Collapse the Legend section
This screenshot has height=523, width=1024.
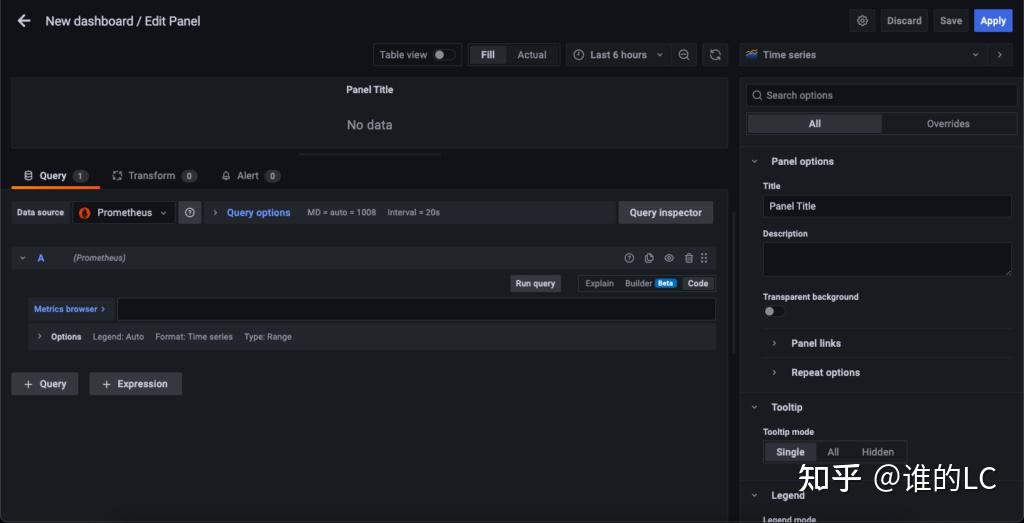coord(754,496)
